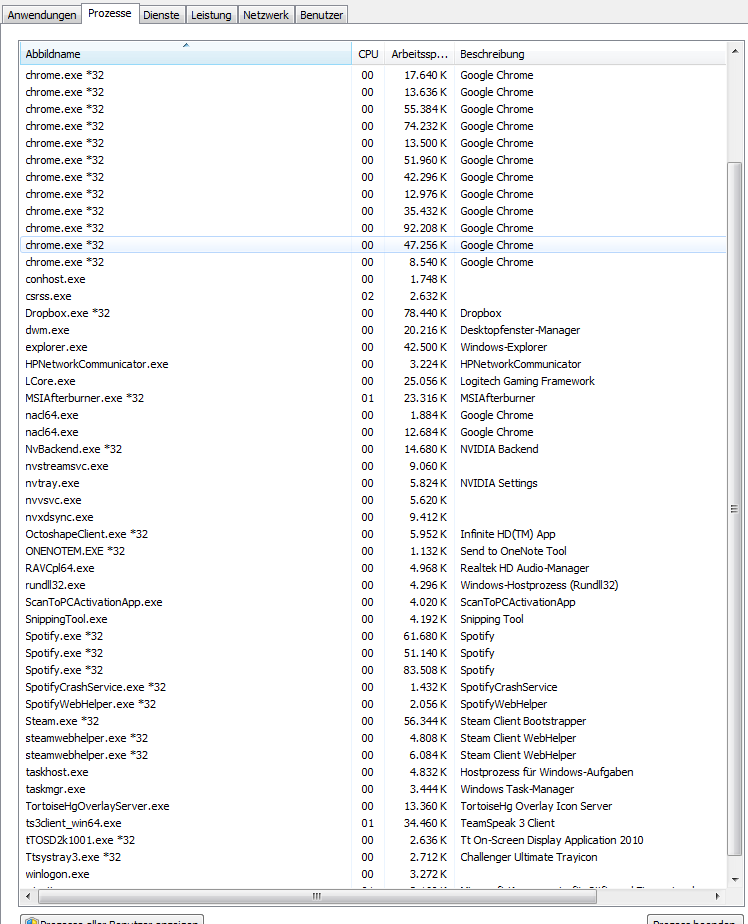
Task: Select the rundll32.exe process
Action: [x=373, y=585]
